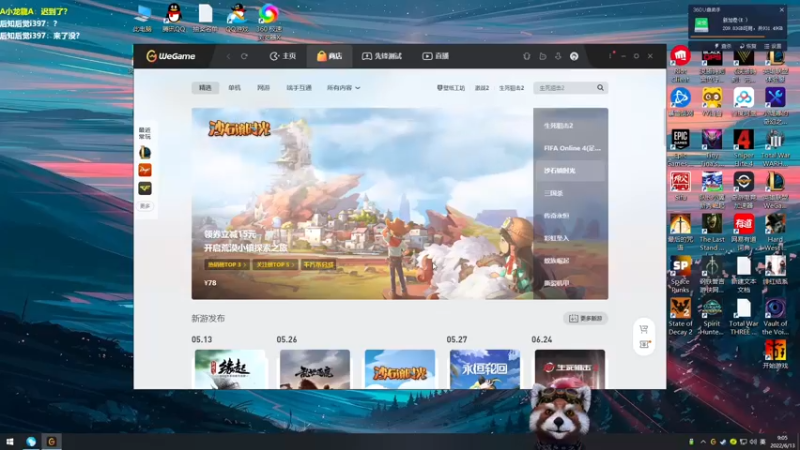Open the 主页 home tab
Viewport: 800px width, 450px height.
pos(283,56)
